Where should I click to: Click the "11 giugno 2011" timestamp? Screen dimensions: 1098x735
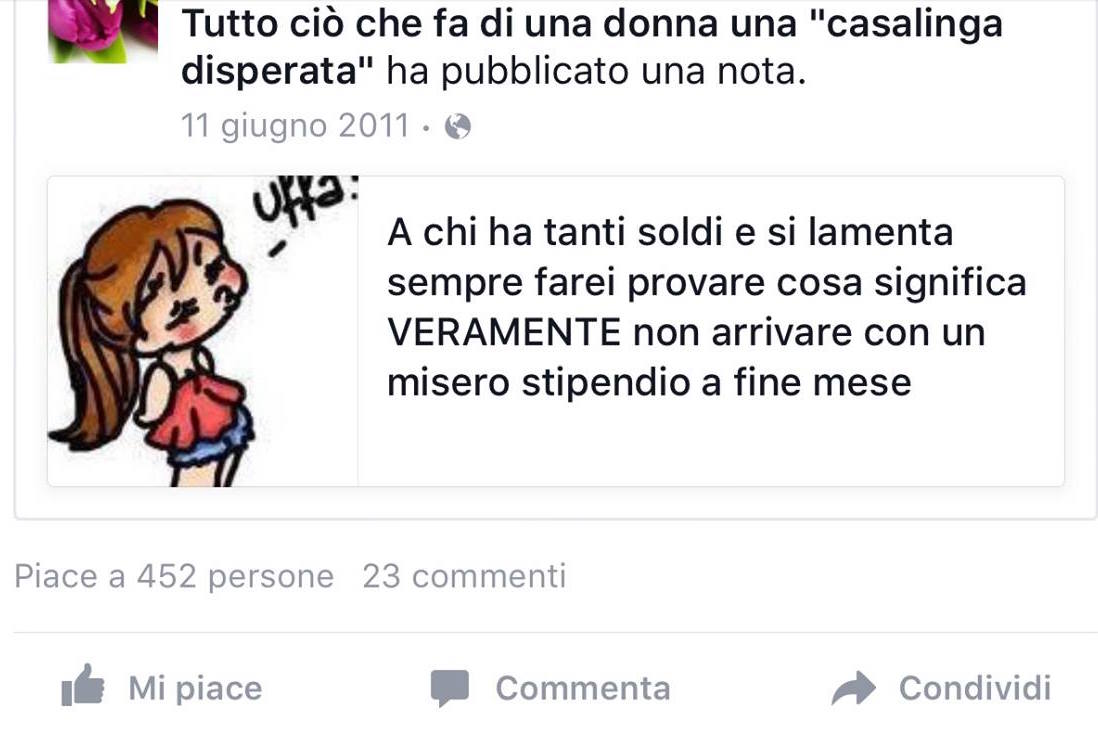[x=294, y=126]
